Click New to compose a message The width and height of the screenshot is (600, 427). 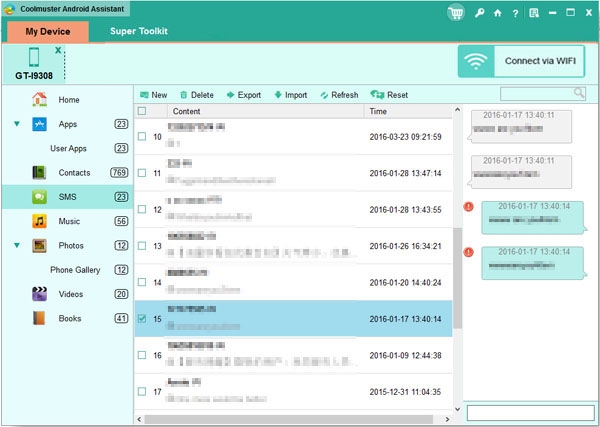click(154, 95)
